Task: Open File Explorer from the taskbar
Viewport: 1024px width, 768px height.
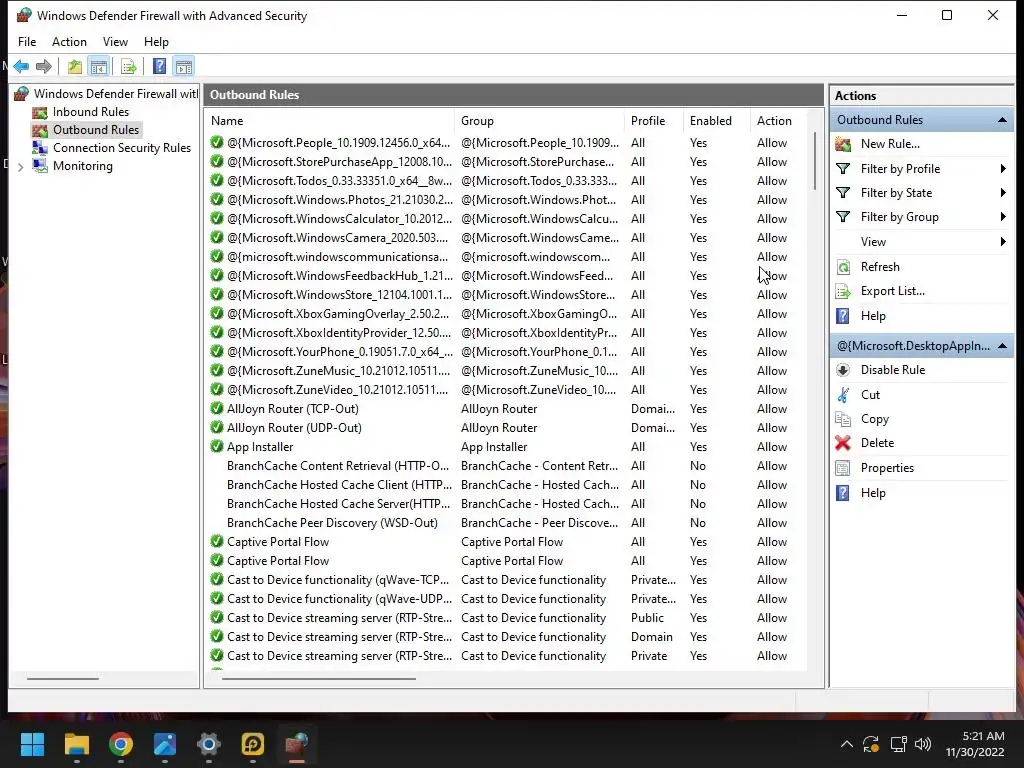Action: coord(76,744)
